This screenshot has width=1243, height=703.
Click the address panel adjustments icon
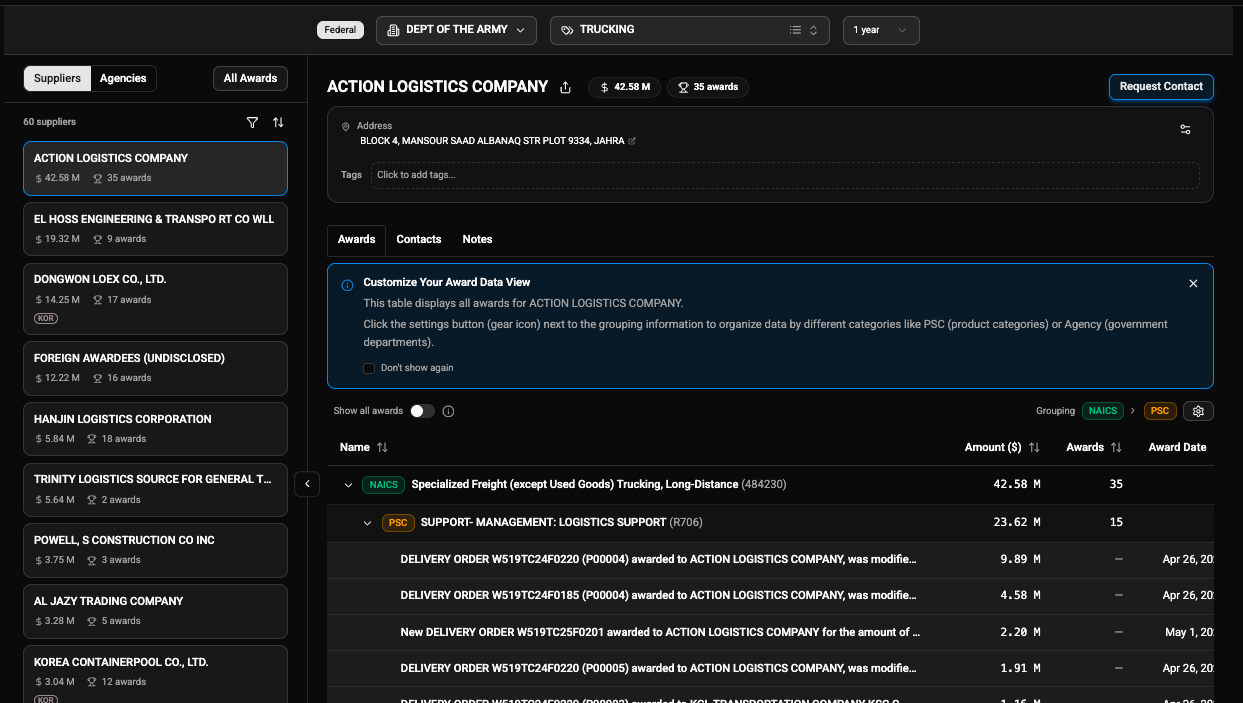[x=1185, y=129]
